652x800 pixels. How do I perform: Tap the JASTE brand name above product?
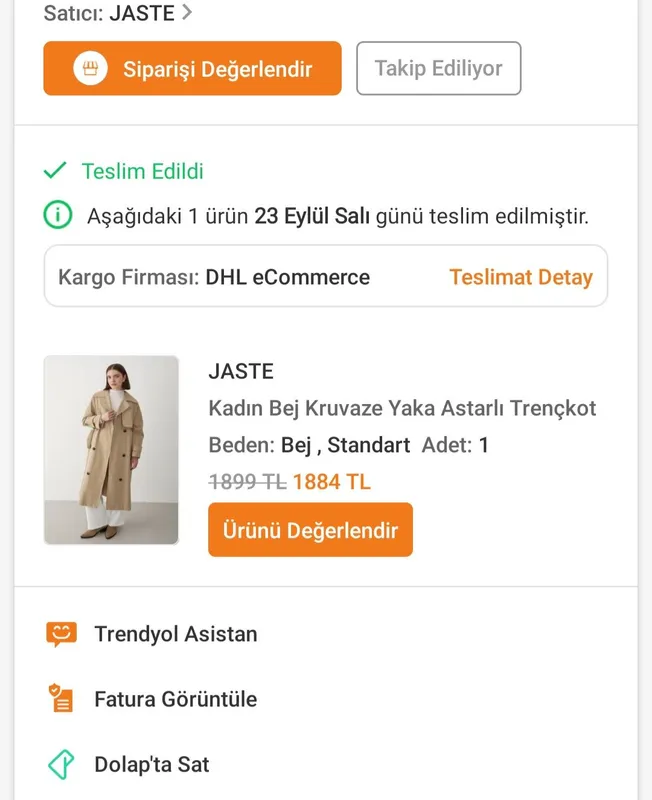click(x=241, y=371)
